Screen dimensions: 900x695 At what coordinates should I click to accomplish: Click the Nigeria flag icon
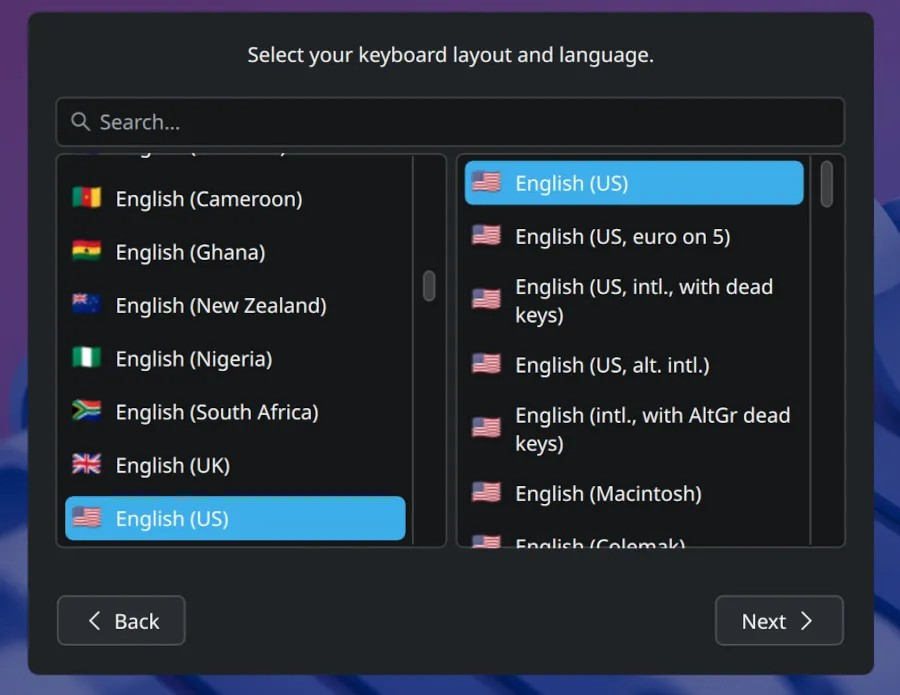[x=87, y=358]
